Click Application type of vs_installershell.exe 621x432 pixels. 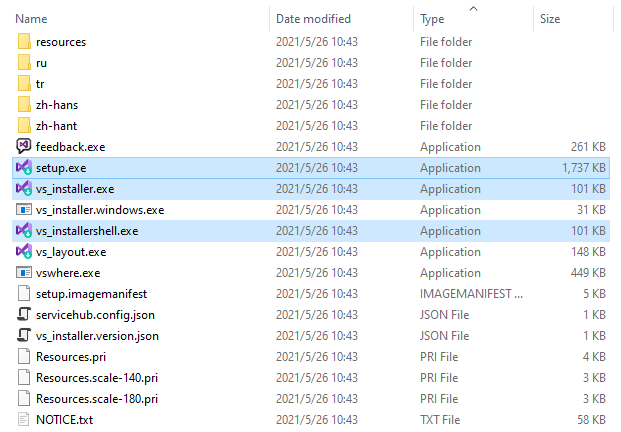coord(450,231)
